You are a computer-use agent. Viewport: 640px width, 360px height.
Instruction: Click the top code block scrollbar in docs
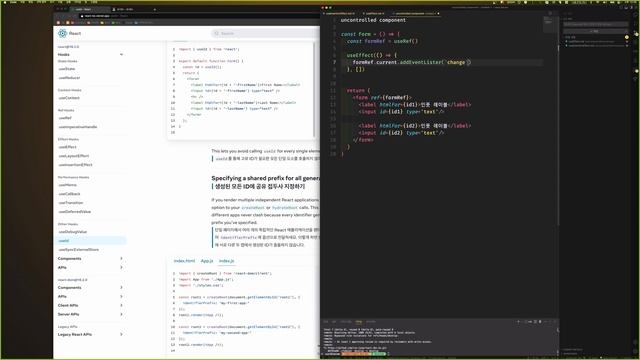(x=314, y=89)
